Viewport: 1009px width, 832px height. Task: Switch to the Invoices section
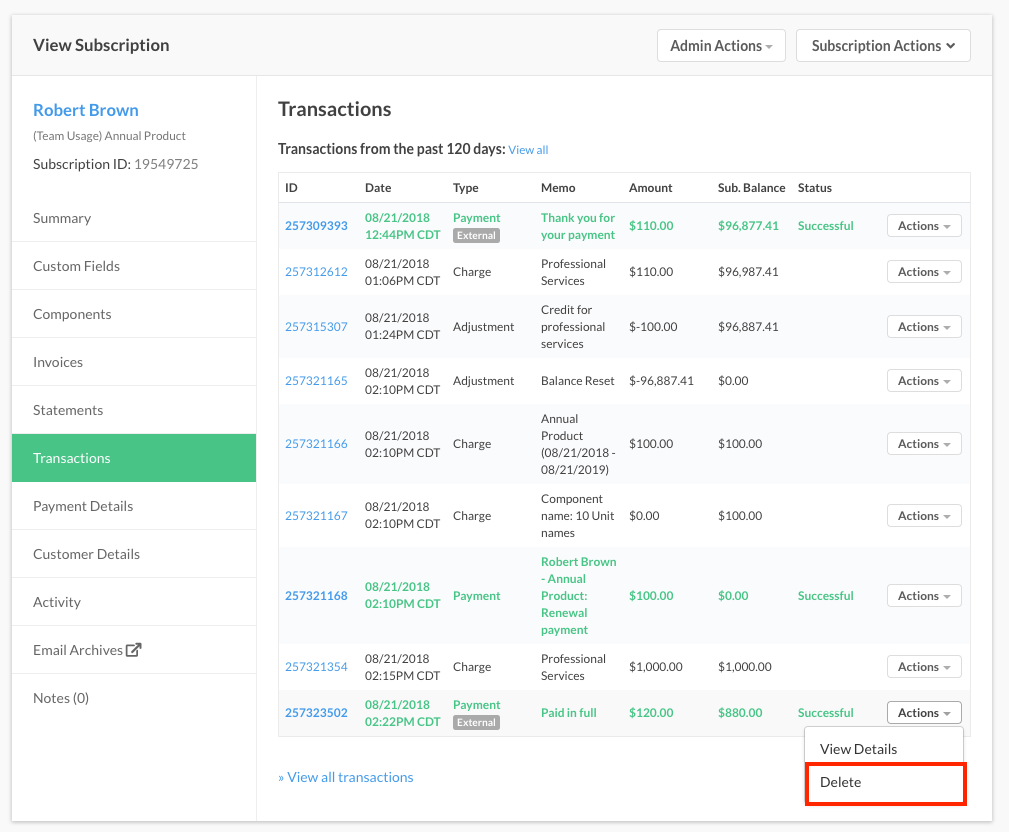tap(134, 362)
